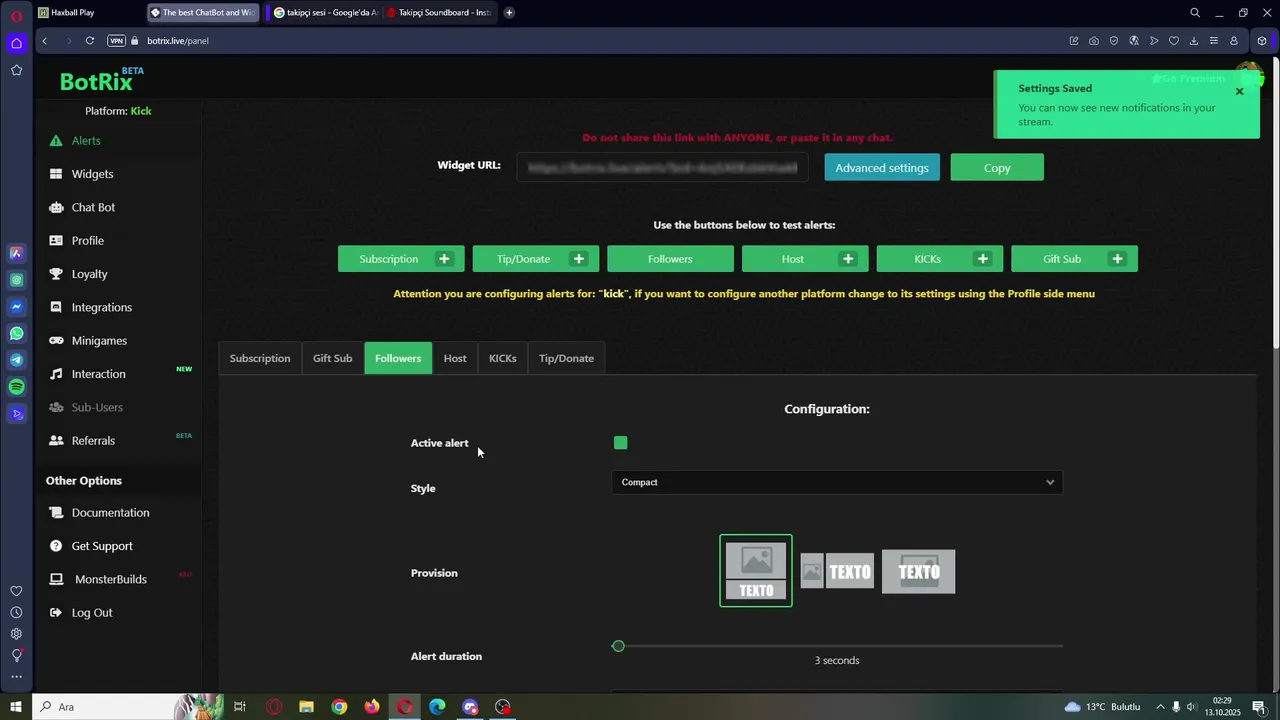Open the Style dropdown showing Compact
Screen dimensions: 1280x720
pyautogui.click(x=837, y=482)
